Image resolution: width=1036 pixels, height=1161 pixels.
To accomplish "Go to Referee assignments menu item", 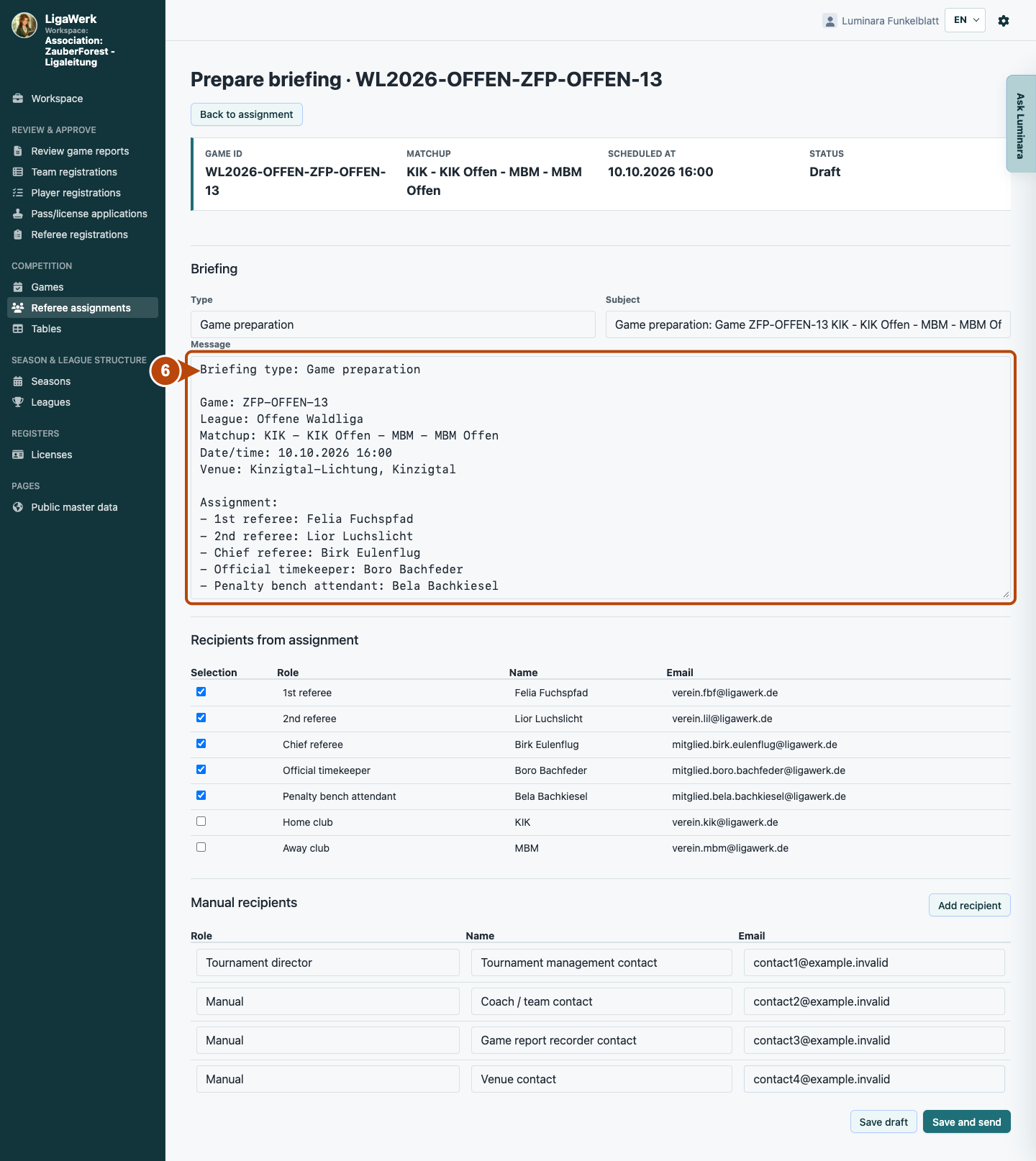I will (83, 308).
